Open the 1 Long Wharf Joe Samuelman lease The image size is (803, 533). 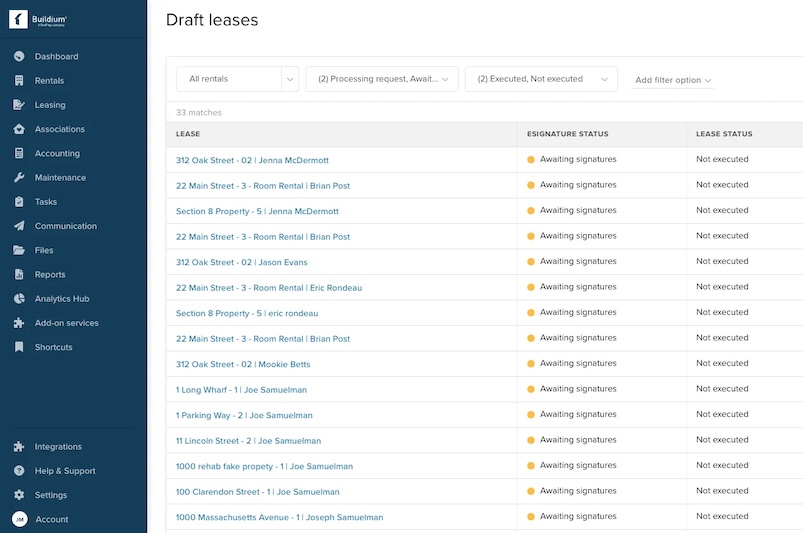(241, 390)
